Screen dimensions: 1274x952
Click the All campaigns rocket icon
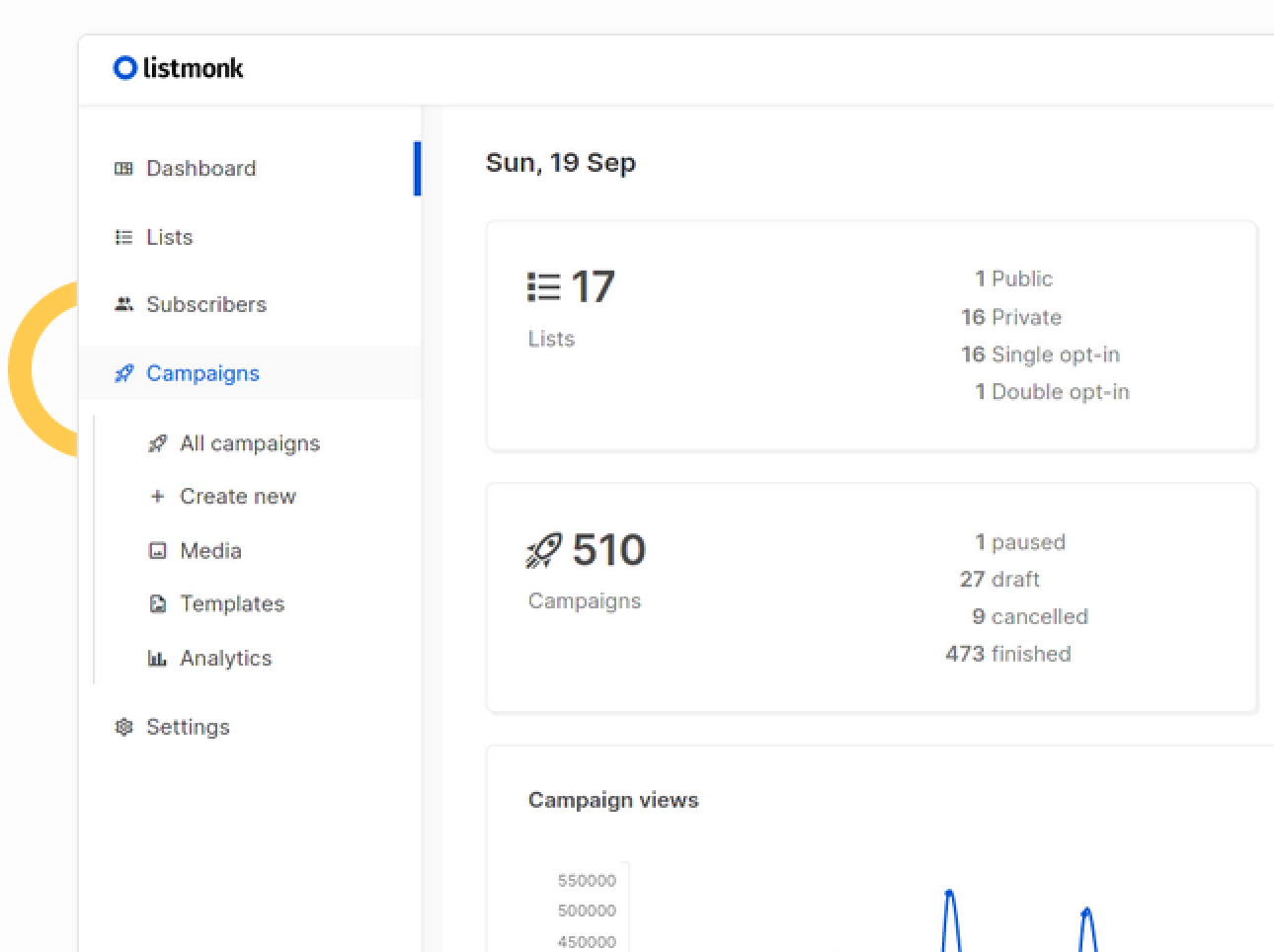coord(157,443)
